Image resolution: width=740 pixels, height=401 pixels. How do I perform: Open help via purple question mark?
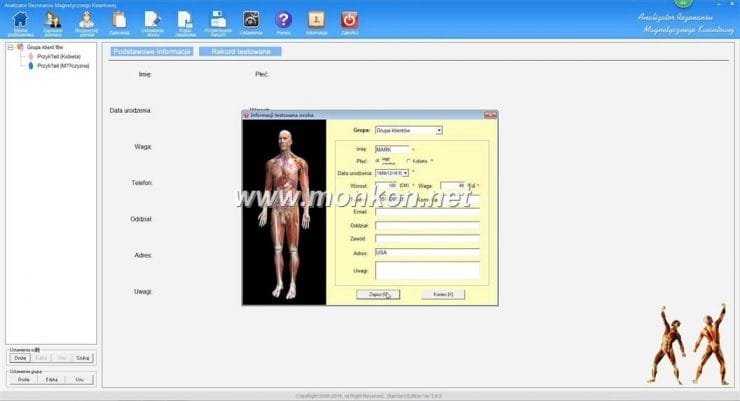(x=284, y=20)
